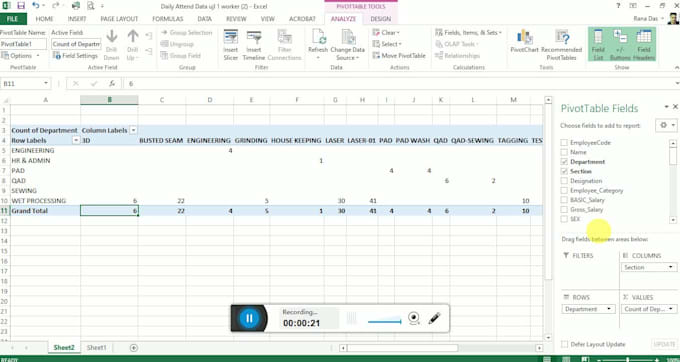
Task: Toggle Field Headers display
Action: (644, 45)
